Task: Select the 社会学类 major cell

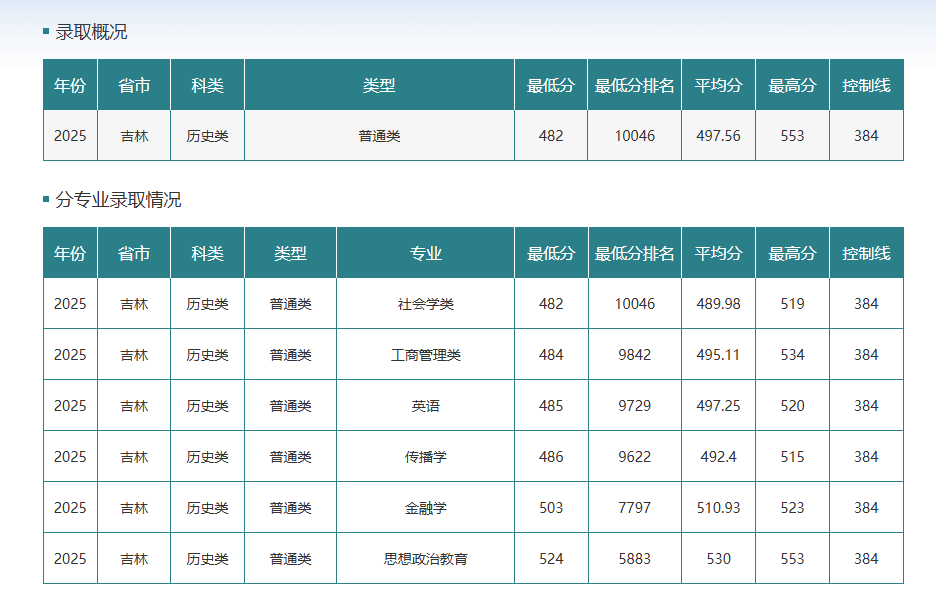Action: pyautogui.click(x=426, y=304)
